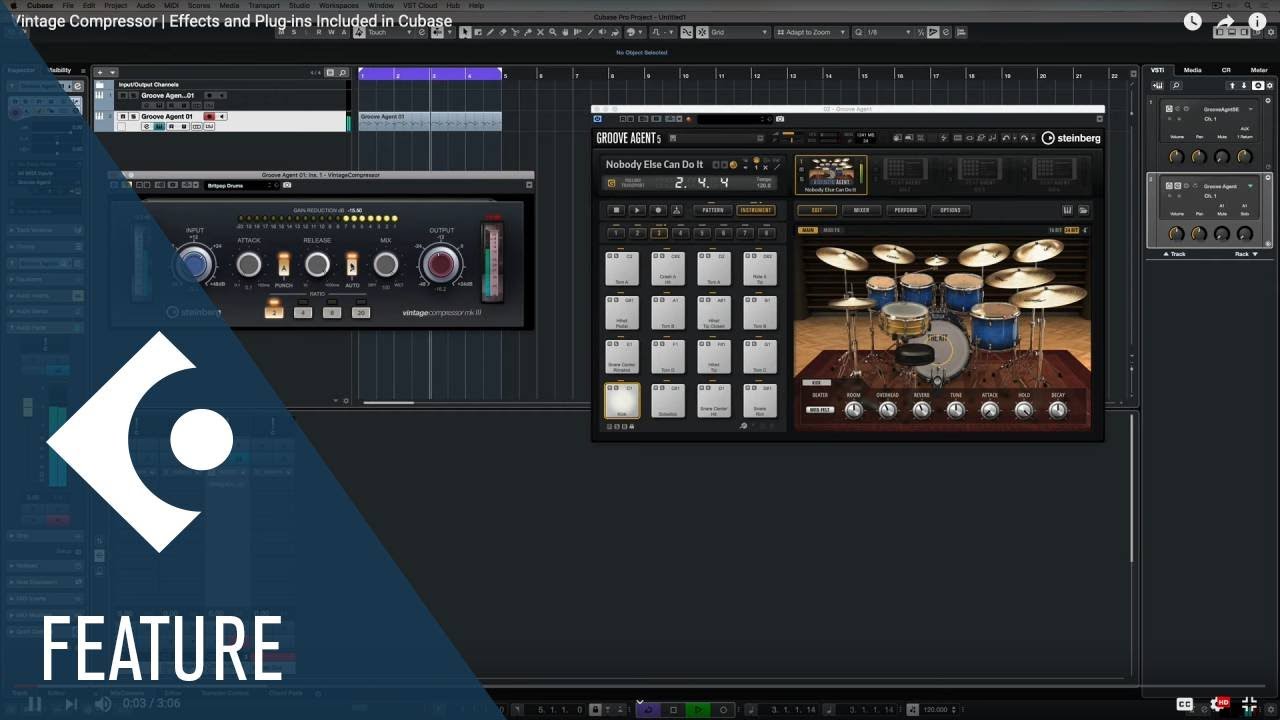Expand Track section in VSTi panel
This screenshot has width=1280, height=720.
coord(1175,254)
